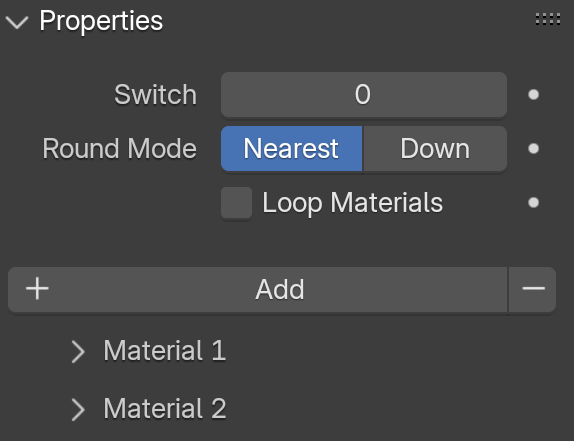Click the plus icon on Add
The height and width of the screenshot is (441, 574).
37,289
